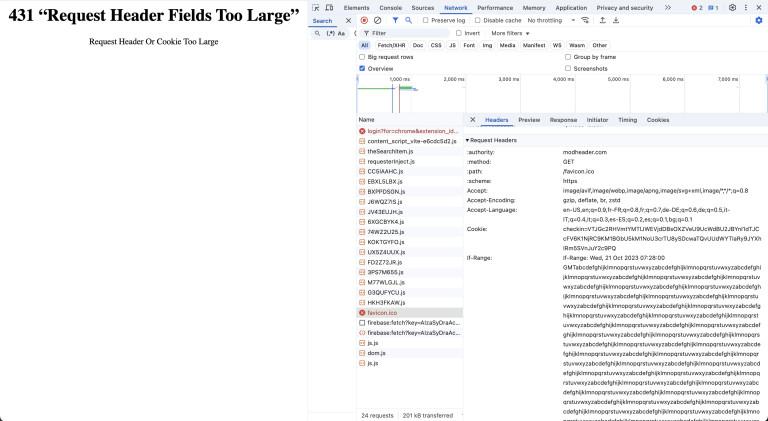Switch to the Console tab
This screenshot has height=421, width=768.
click(390, 8)
